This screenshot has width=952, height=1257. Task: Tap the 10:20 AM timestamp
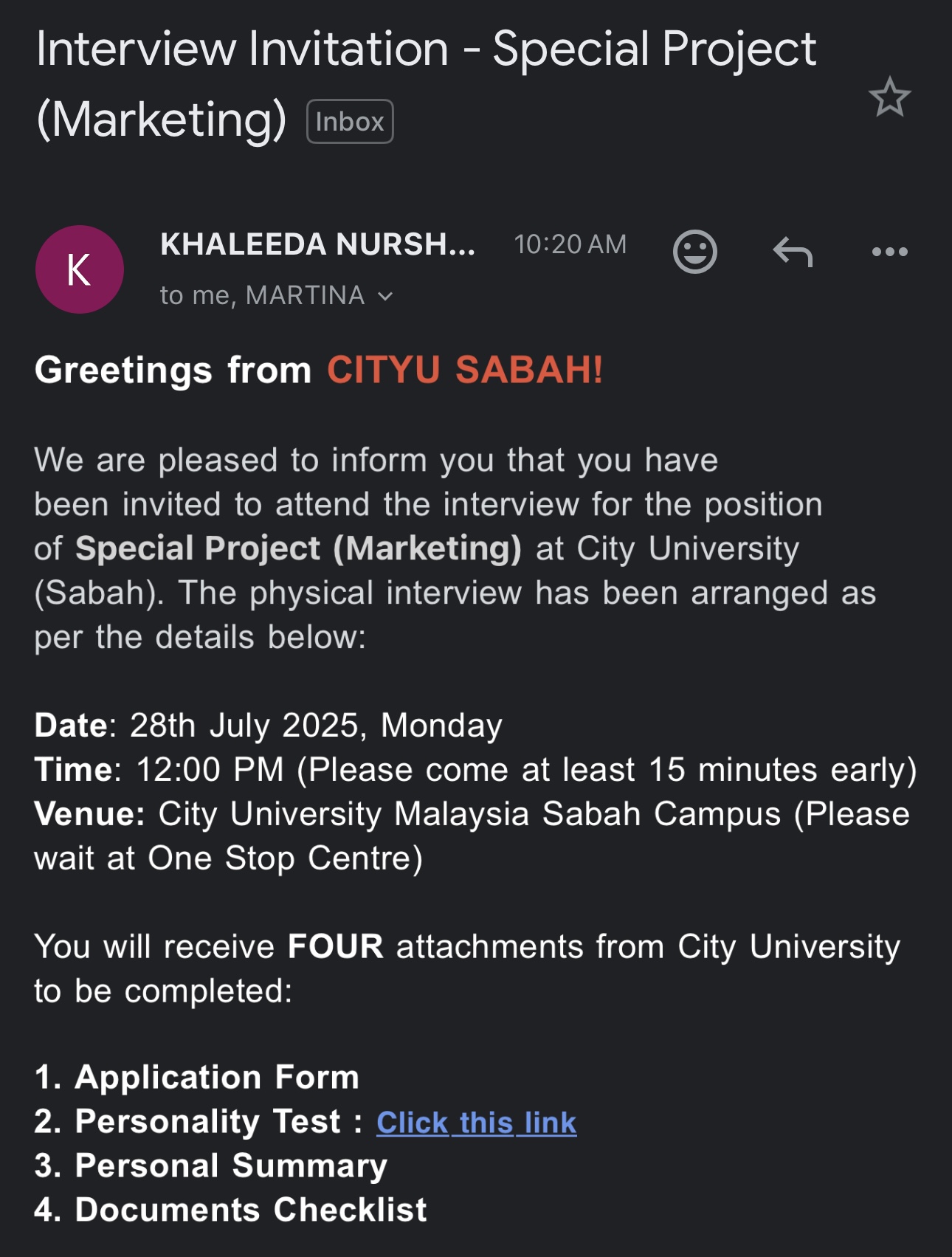click(x=570, y=244)
